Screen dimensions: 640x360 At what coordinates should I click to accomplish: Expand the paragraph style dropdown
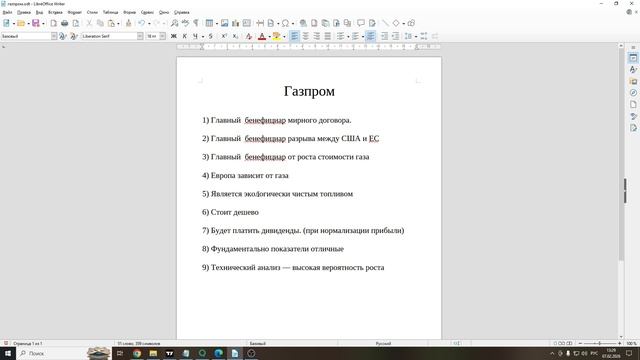54,36
